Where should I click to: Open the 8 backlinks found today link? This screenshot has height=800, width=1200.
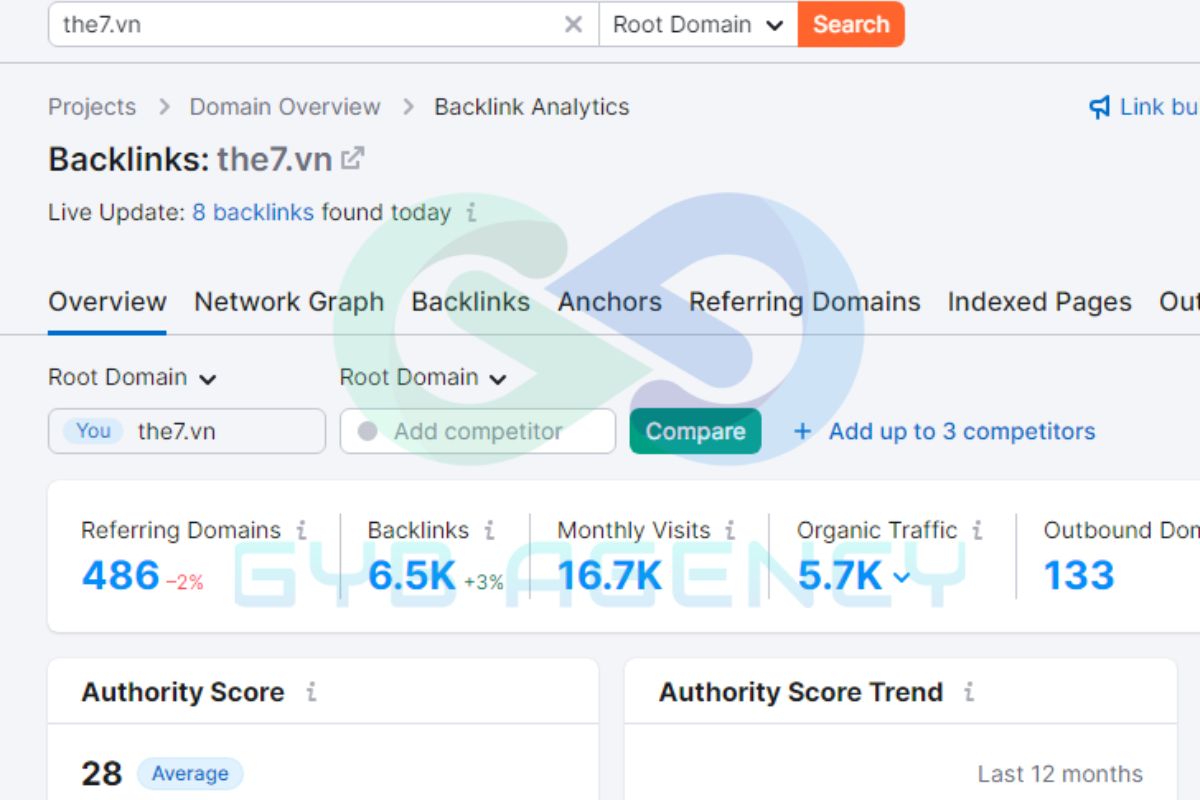pos(253,213)
